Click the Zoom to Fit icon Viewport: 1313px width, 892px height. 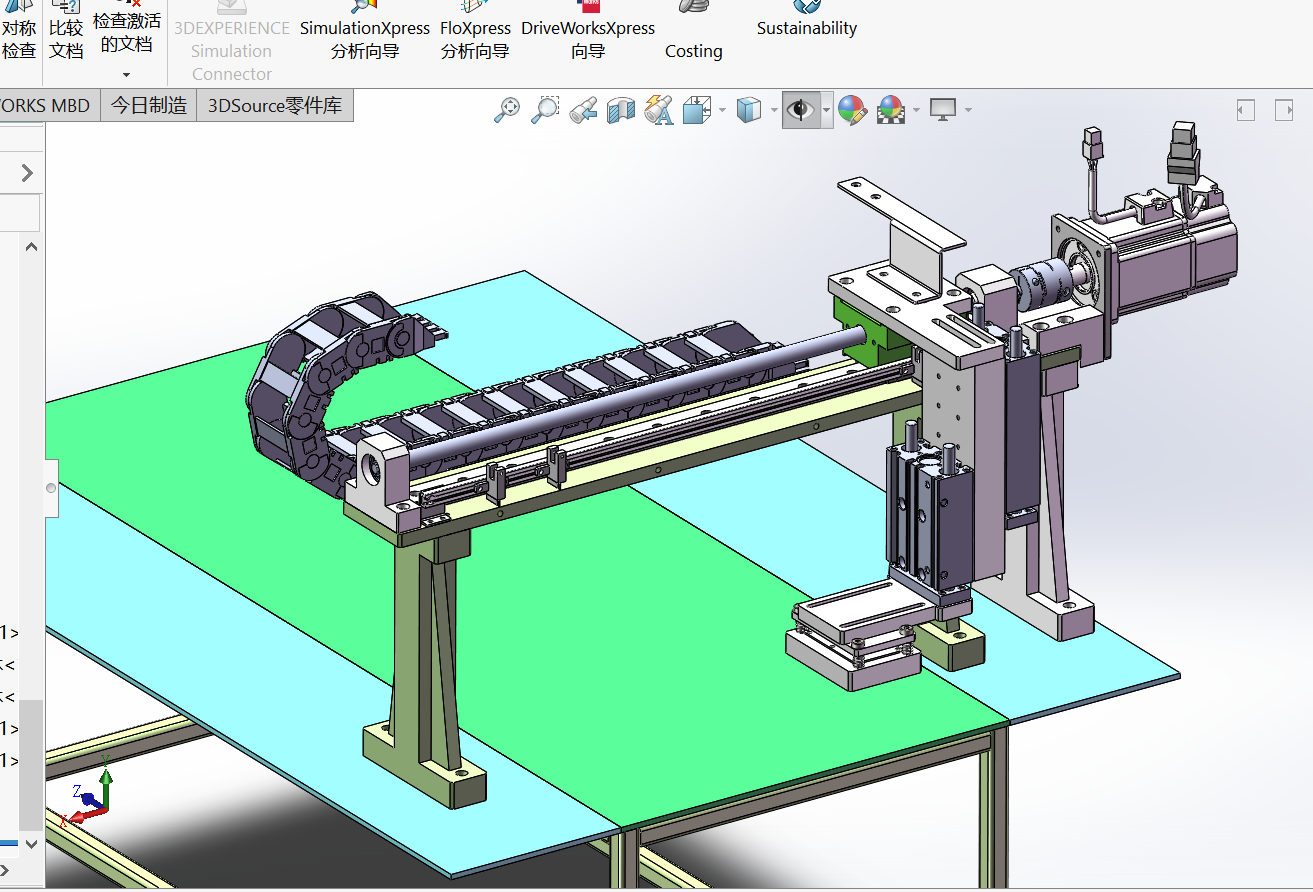pyautogui.click(x=507, y=110)
